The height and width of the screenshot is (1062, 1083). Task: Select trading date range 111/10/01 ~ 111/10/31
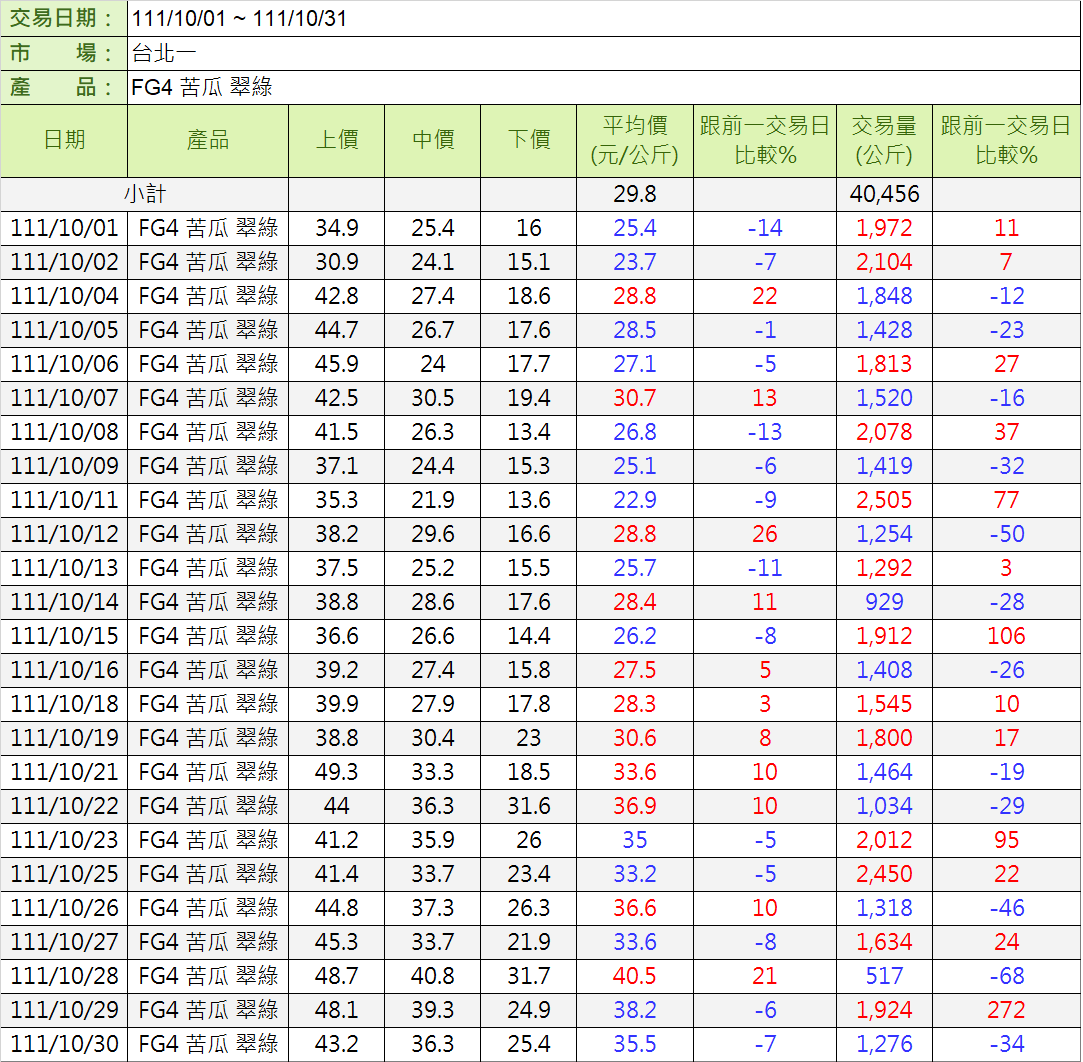[x=239, y=19]
